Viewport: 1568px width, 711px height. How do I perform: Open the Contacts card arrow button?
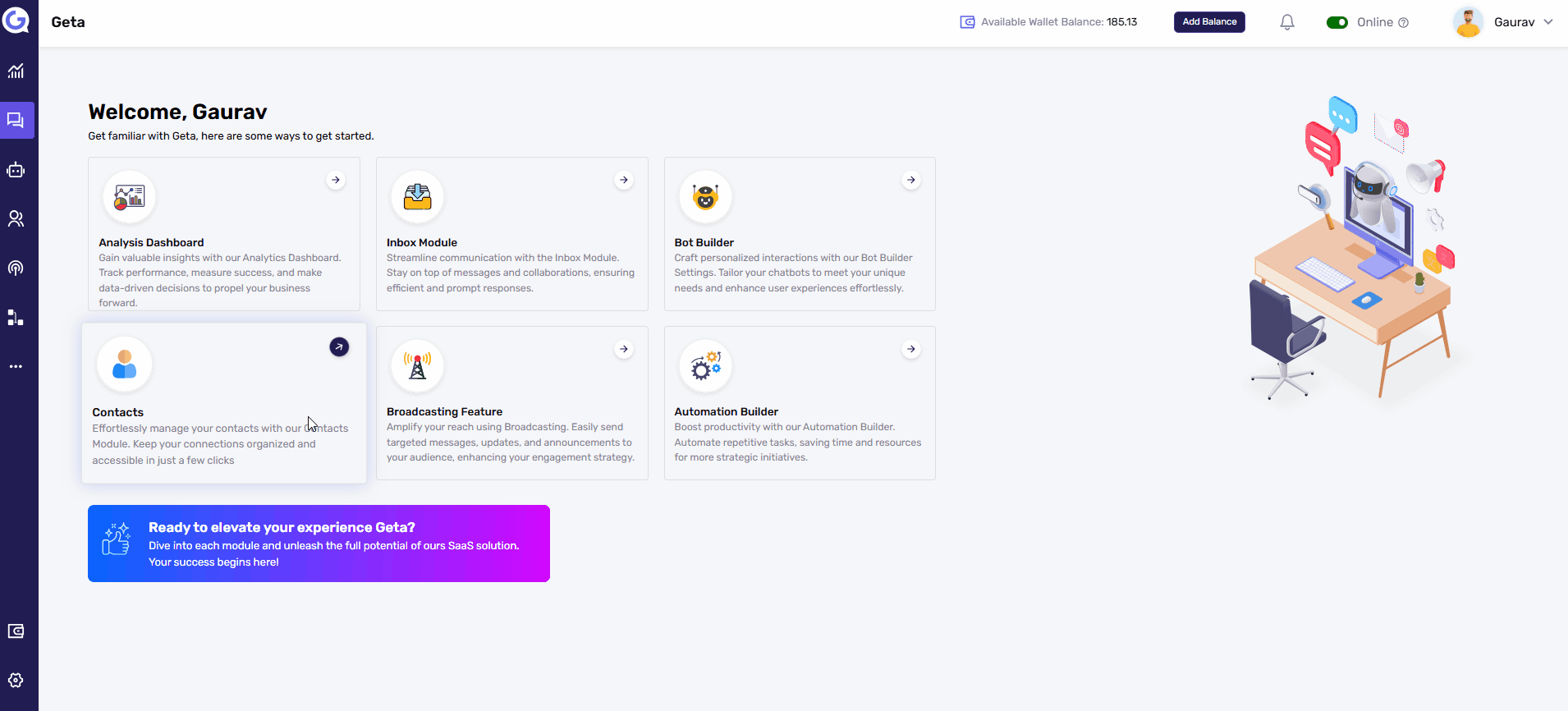(339, 347)
